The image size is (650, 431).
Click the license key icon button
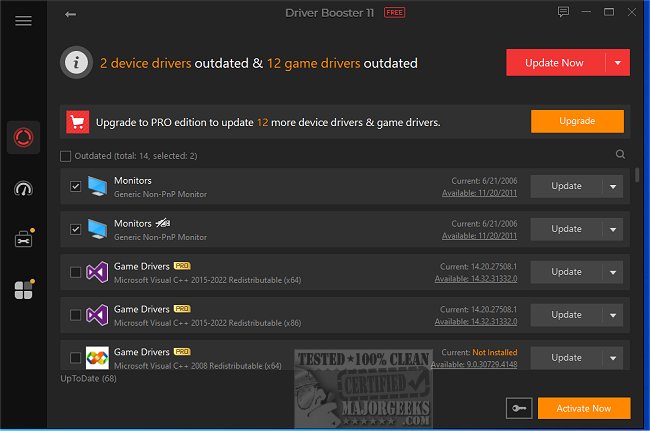(519, 409)
